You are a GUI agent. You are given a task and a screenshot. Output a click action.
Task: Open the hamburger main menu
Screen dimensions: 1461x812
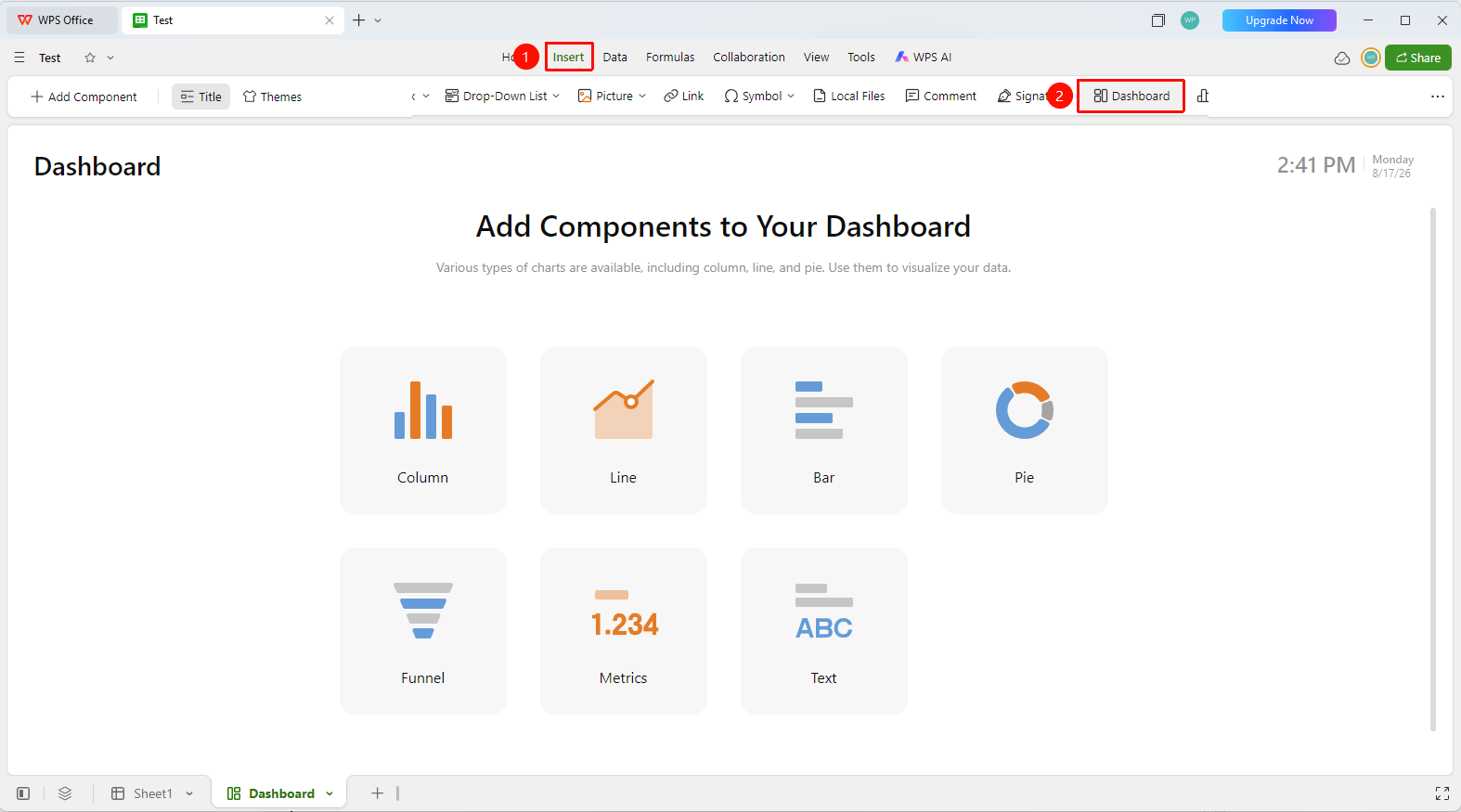[x=19, y=58]
